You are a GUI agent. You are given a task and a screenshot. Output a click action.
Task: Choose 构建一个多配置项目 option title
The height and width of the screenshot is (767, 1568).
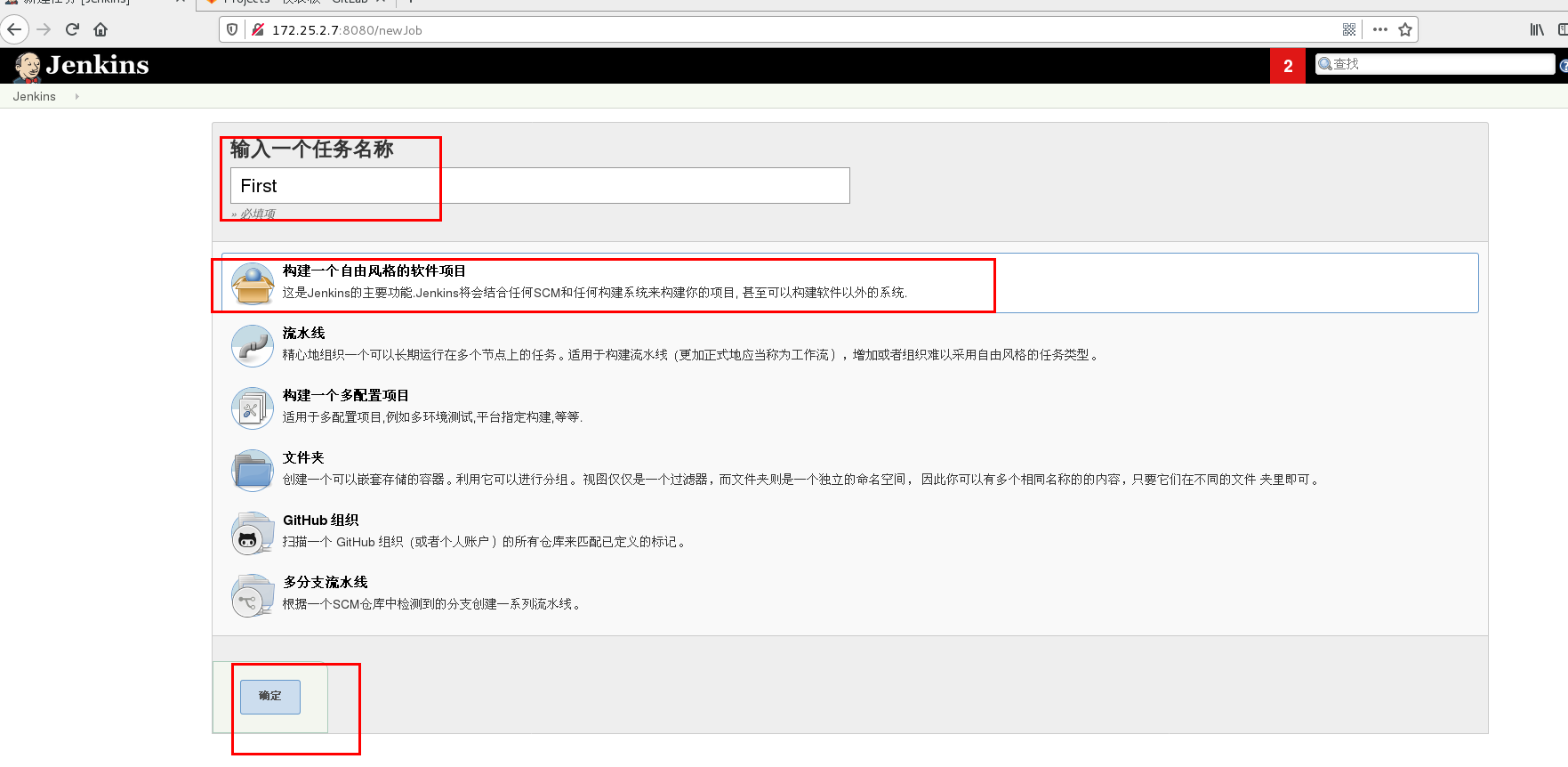(346, 395)
